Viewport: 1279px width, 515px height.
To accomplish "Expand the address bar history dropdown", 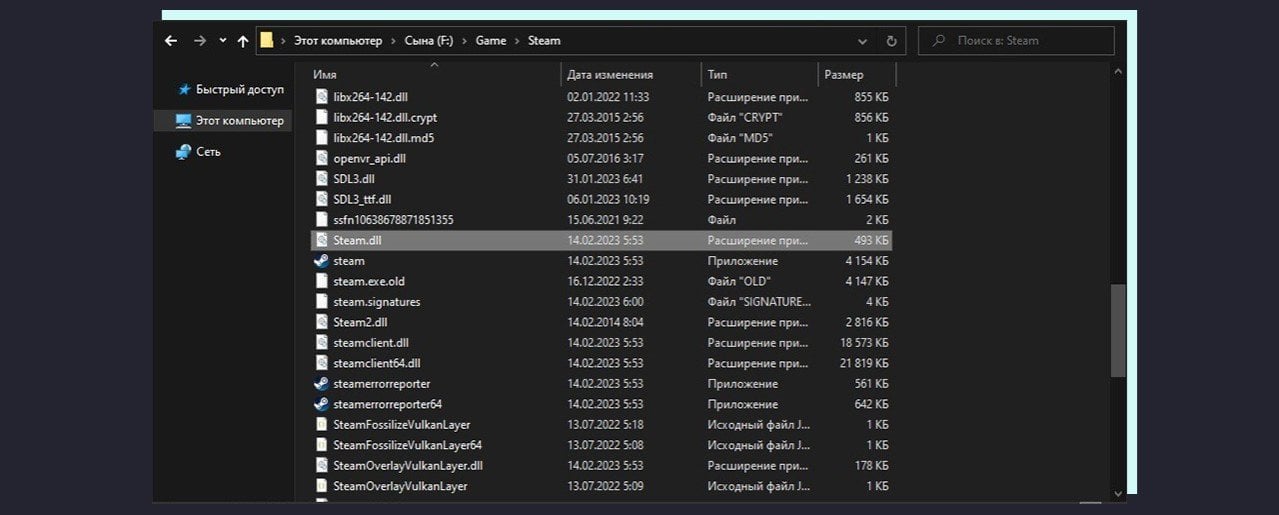I will tap(862, 41).
